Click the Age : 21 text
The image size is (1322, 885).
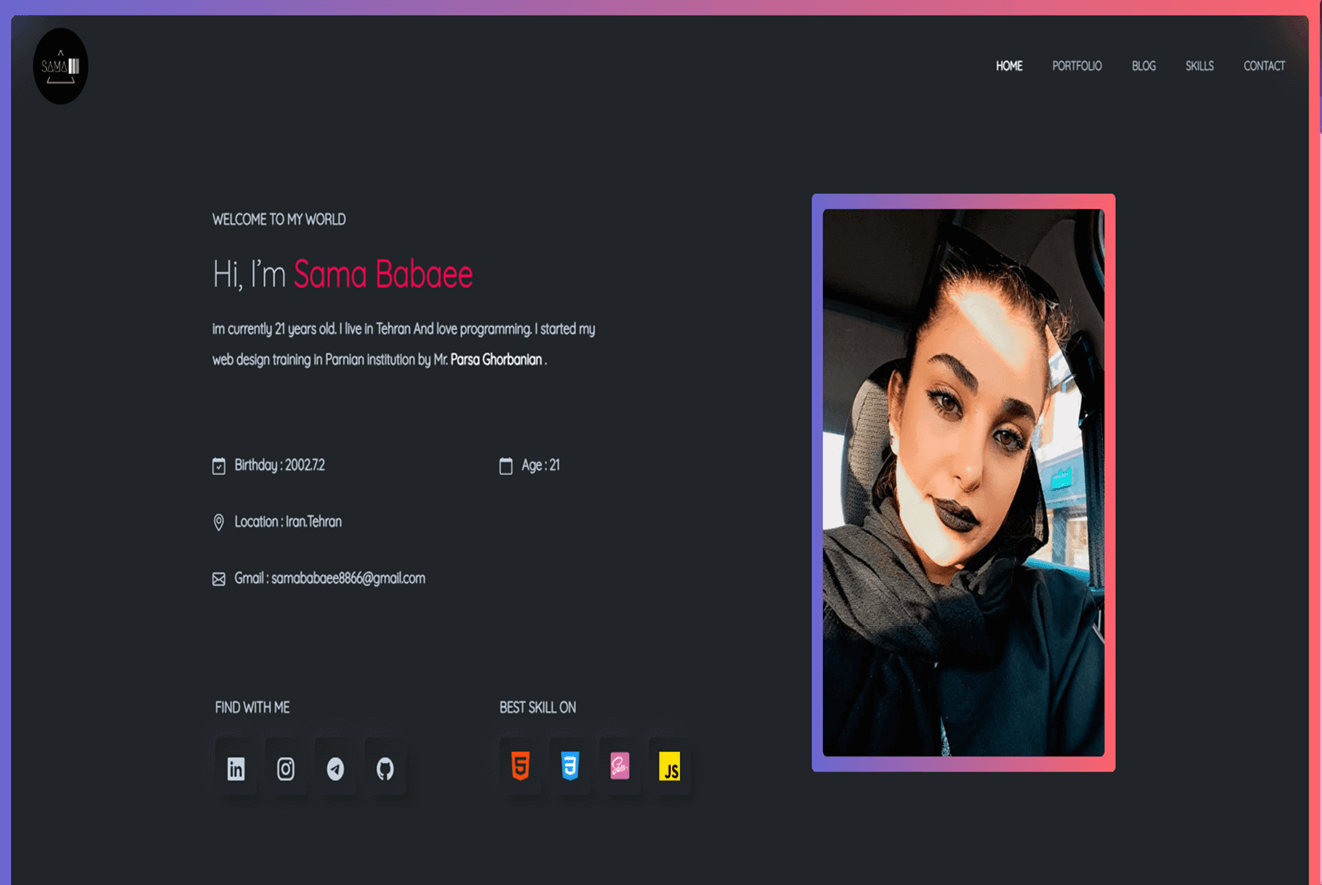coord(541,465)
